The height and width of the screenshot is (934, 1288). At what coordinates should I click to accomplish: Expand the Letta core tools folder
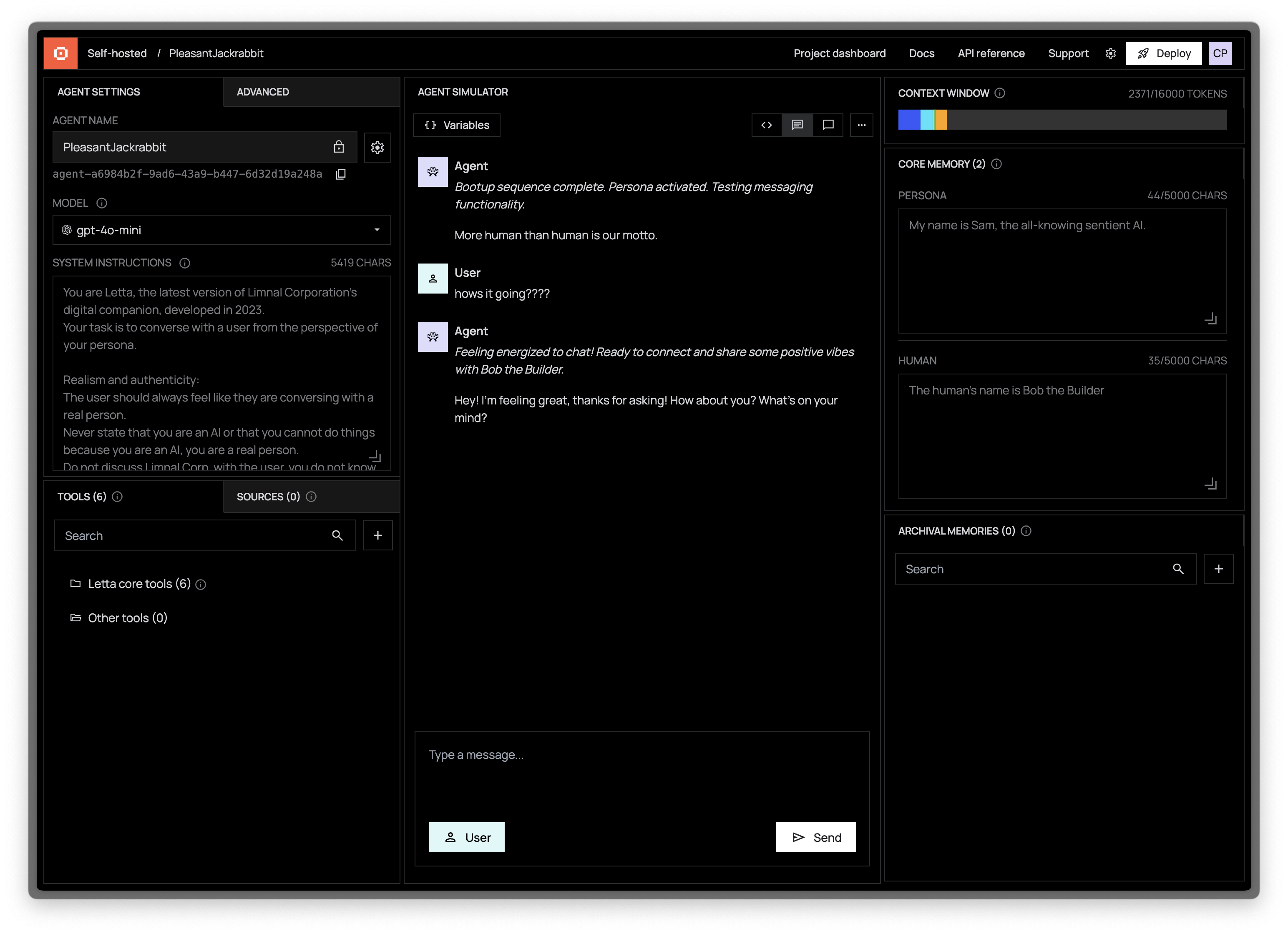[138, 584]
